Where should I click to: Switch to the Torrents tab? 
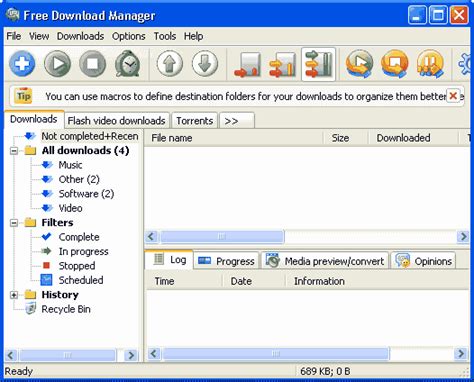tap(194, 121)
